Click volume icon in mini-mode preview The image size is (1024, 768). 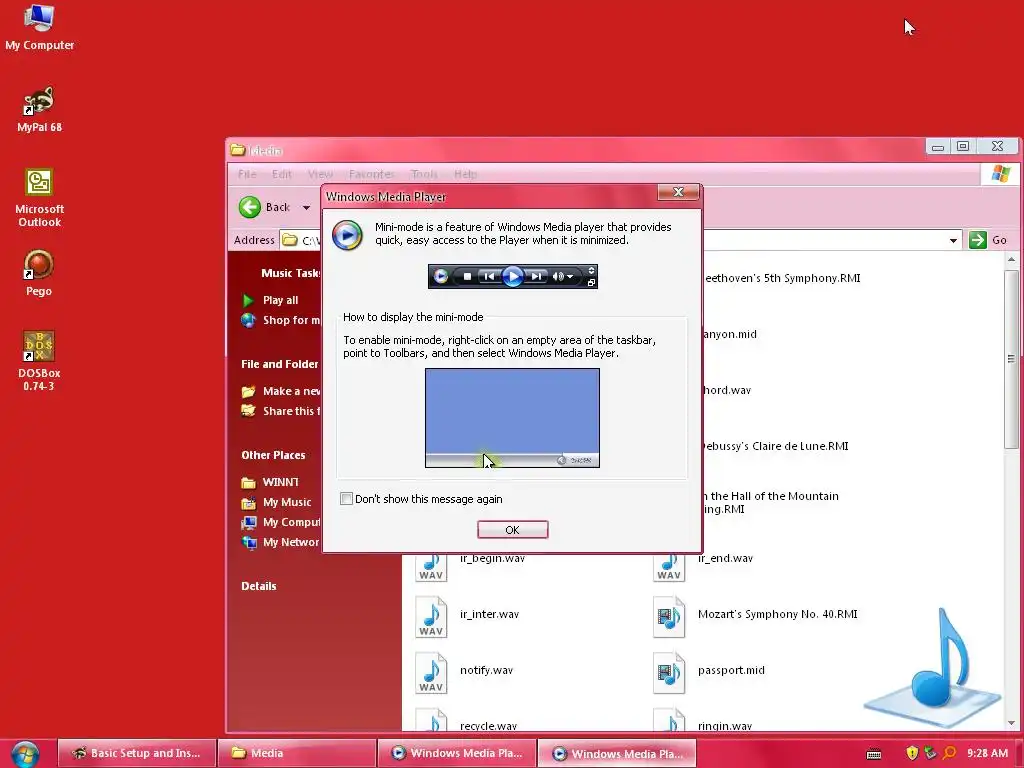coord(558,277)
